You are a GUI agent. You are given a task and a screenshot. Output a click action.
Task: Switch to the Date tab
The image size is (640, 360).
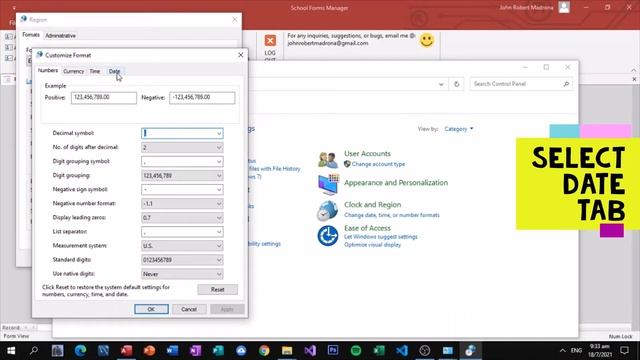[x=114, y=71]
